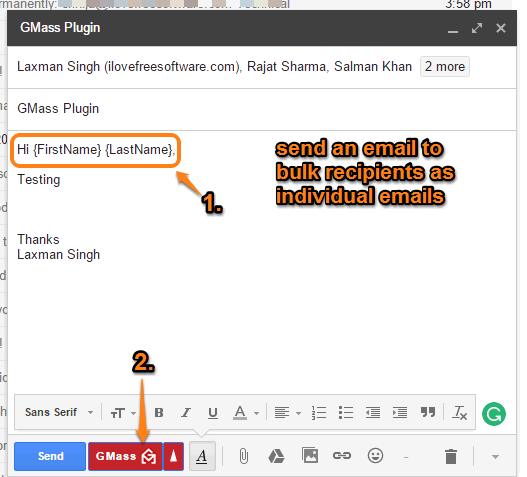This screenshot has width=527, height=477.
Task: Toggle the formatting options underlined A button
Action: coord(202,456)
